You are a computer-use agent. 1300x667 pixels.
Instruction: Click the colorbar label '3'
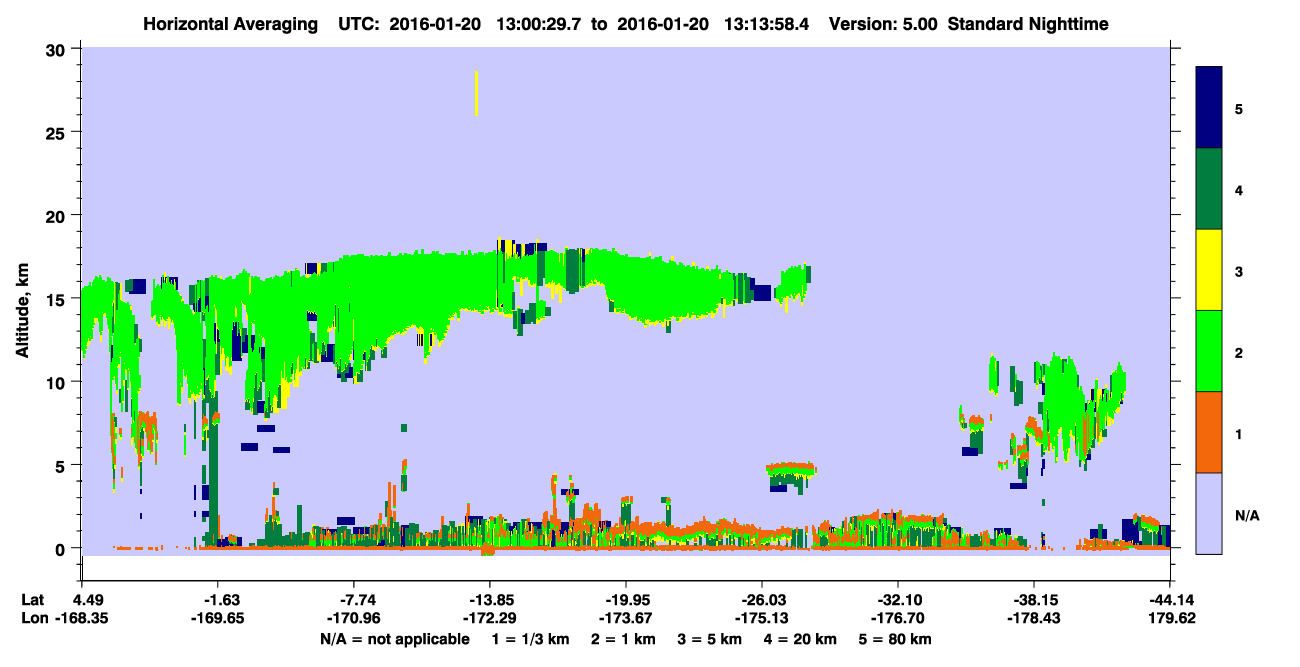pyautogui.click(x=1239, y=271)
